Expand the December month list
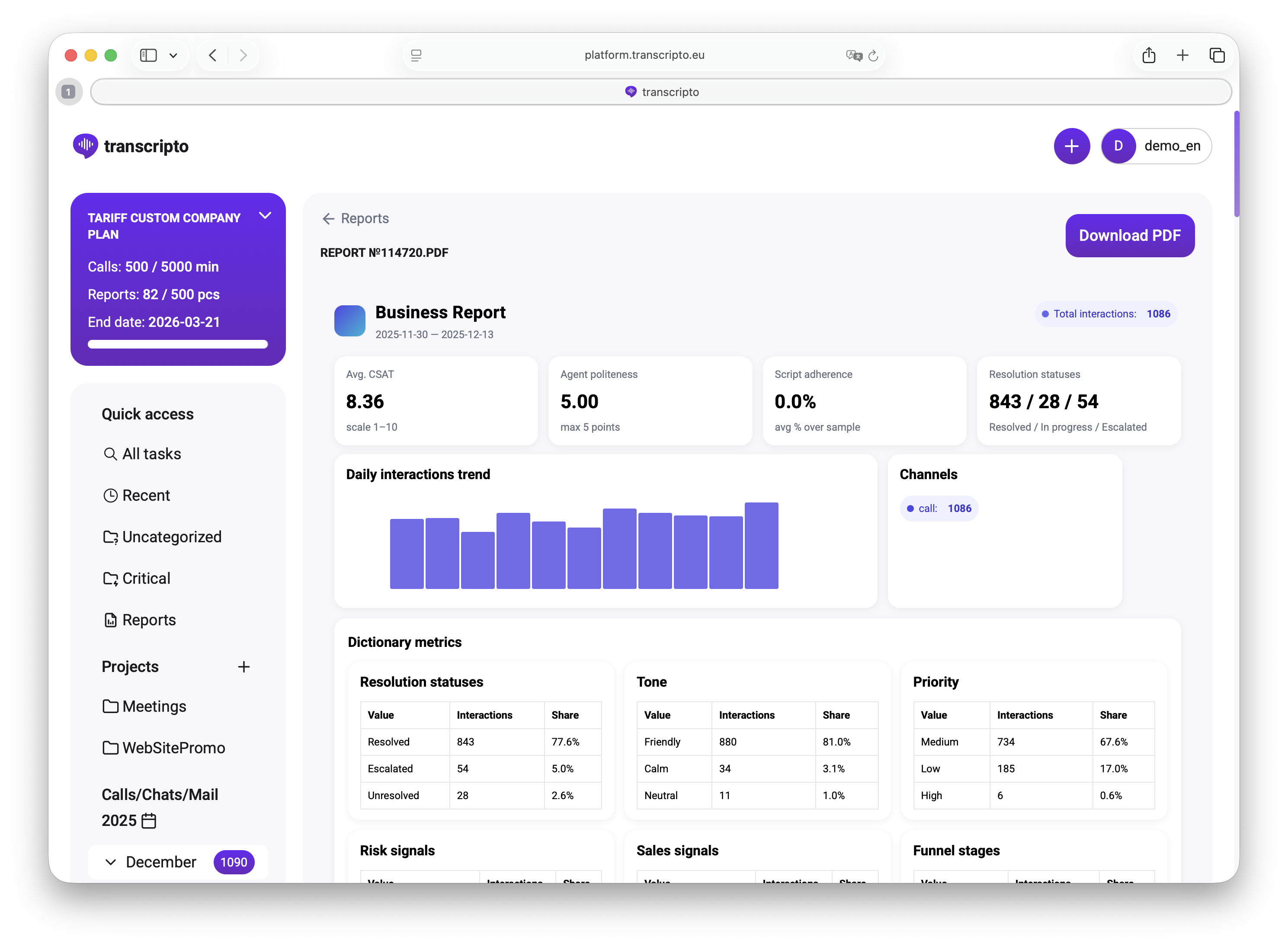Screen dimensions: 1288x947 [111, 862]
